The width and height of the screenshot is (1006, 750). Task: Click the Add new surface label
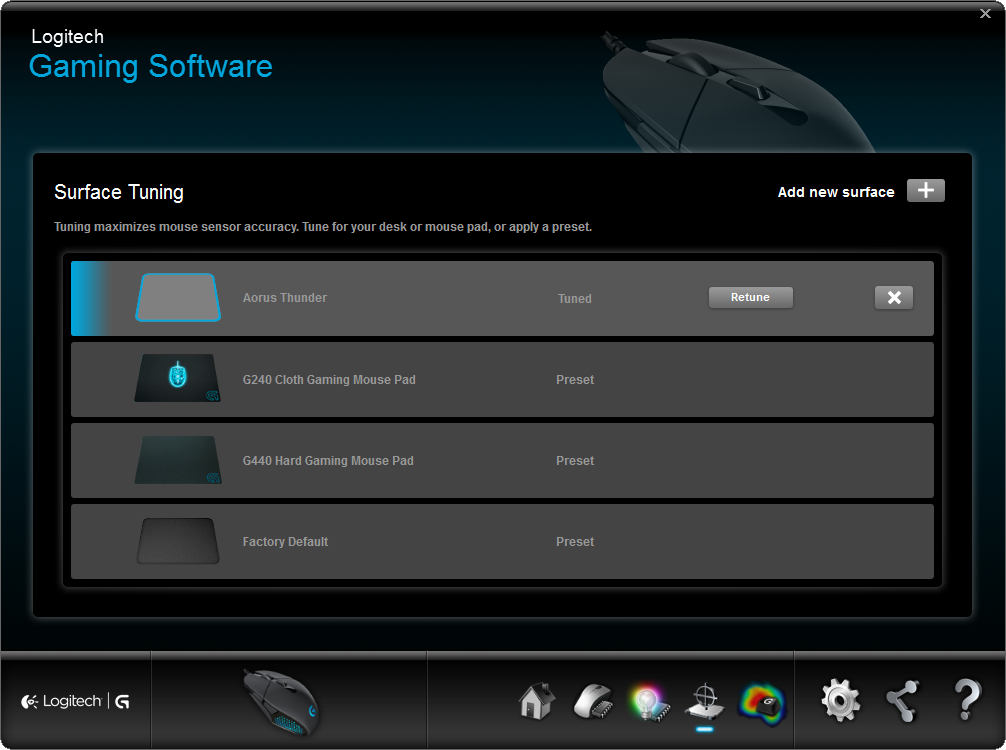(835, 192)
